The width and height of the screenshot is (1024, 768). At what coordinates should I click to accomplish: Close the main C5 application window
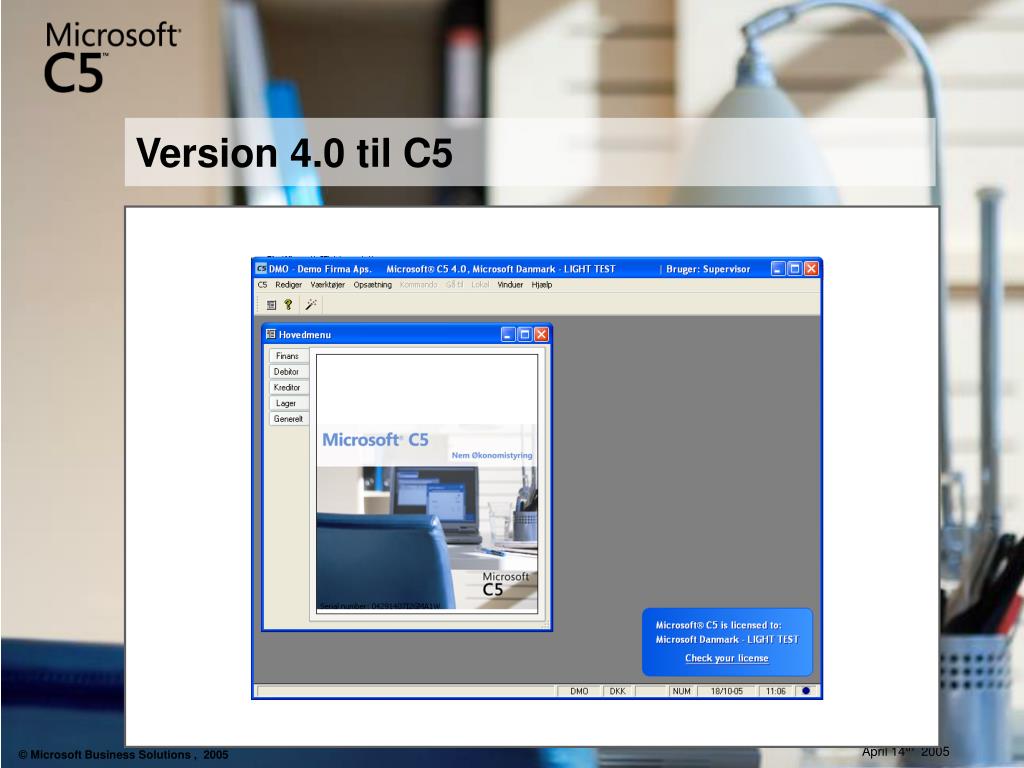pos(811,268)
